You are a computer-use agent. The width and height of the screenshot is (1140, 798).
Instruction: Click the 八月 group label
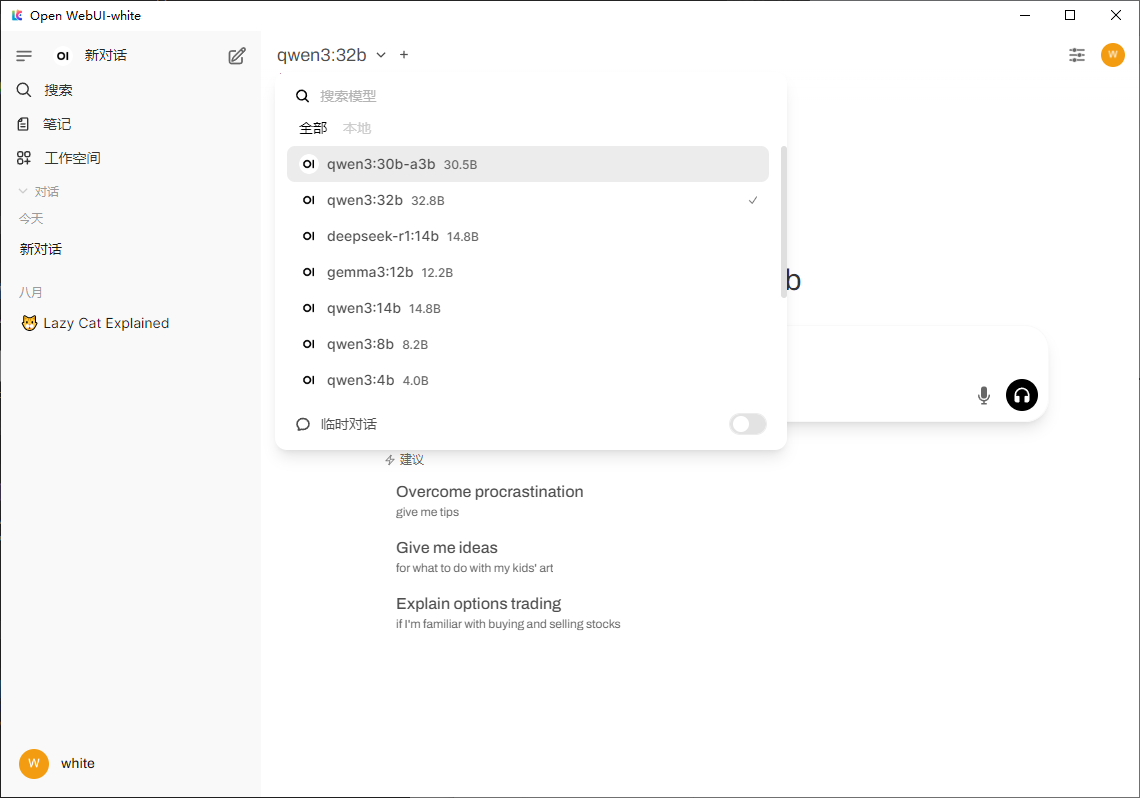31,293
